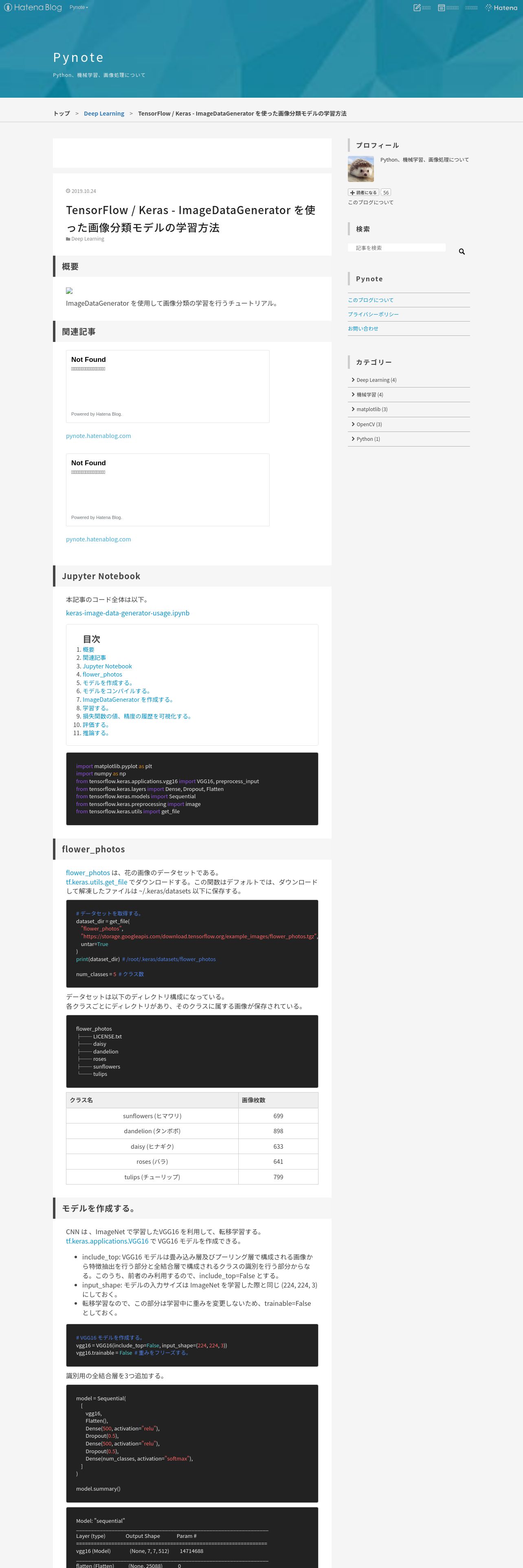Jump to Jupyter Notebook in the contents list
Screen dimensions: 523x1568
click(x=107, y=666)
